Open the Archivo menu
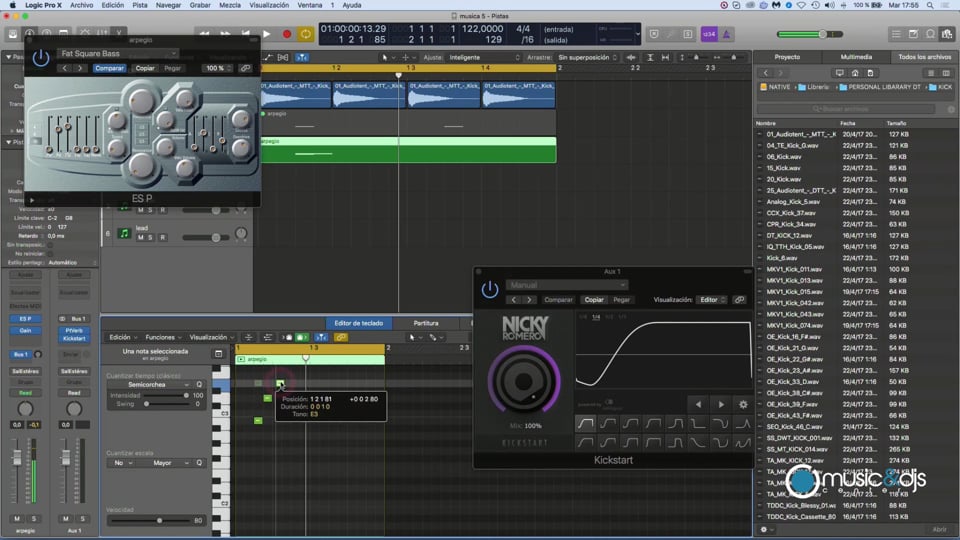Screen dimensions: 960x540 (x=81, y=5)
